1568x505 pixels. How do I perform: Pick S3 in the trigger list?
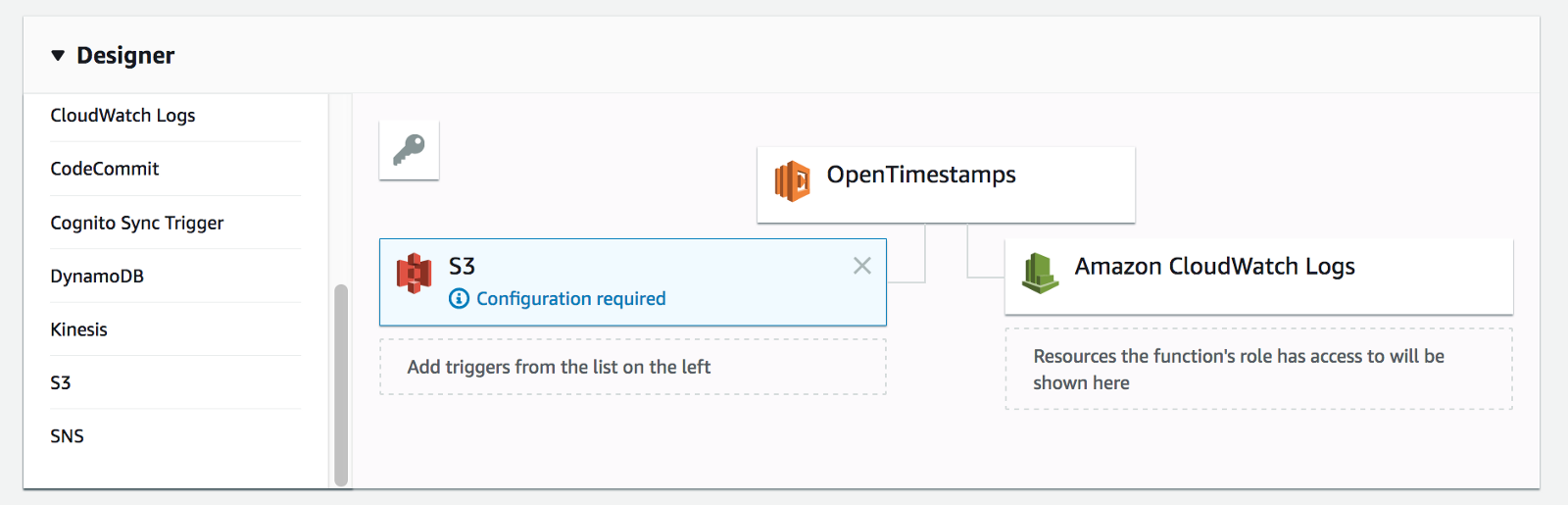(x=175, y=382)
